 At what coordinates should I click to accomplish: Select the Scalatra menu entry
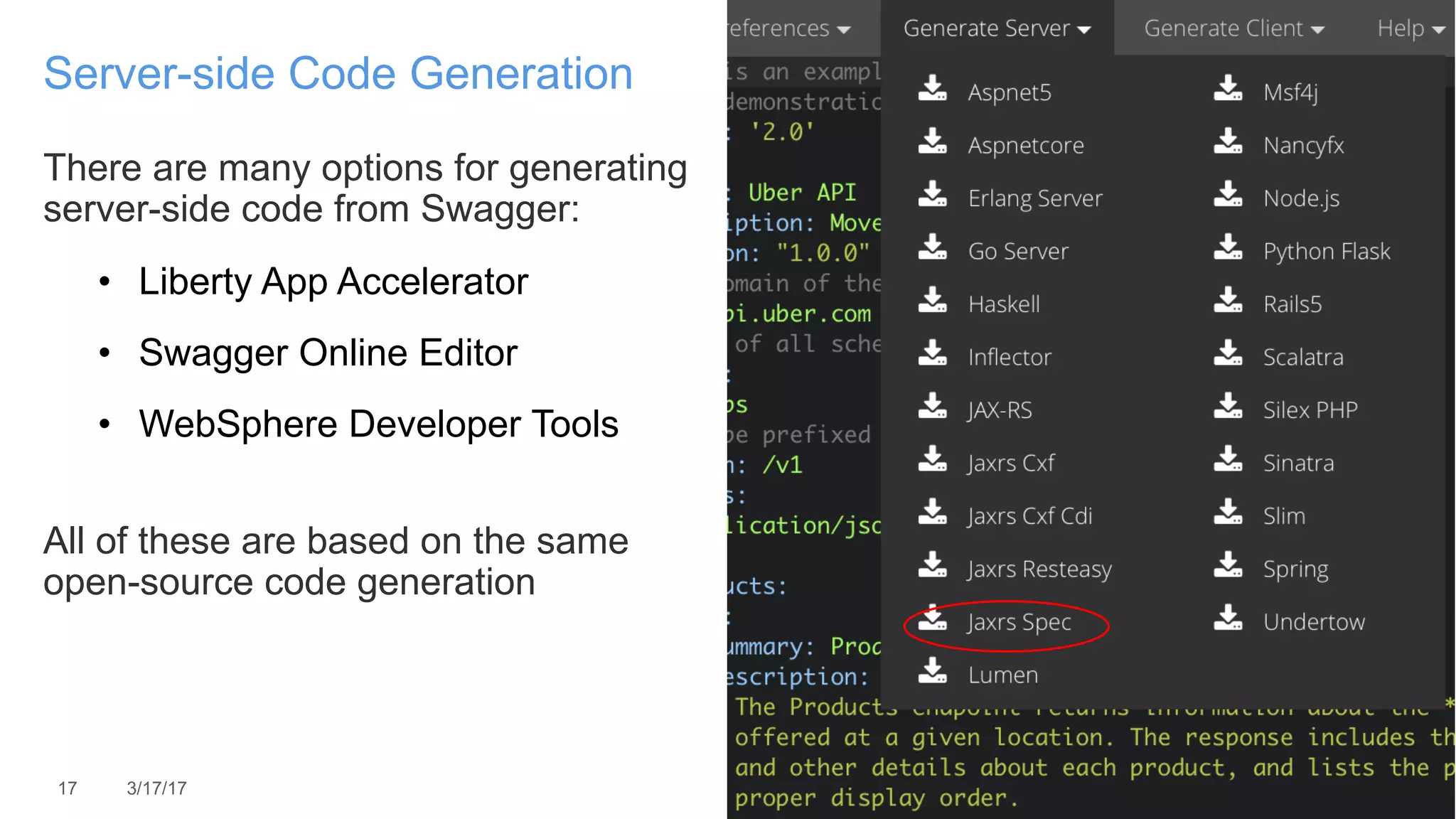coord(1303,358)
